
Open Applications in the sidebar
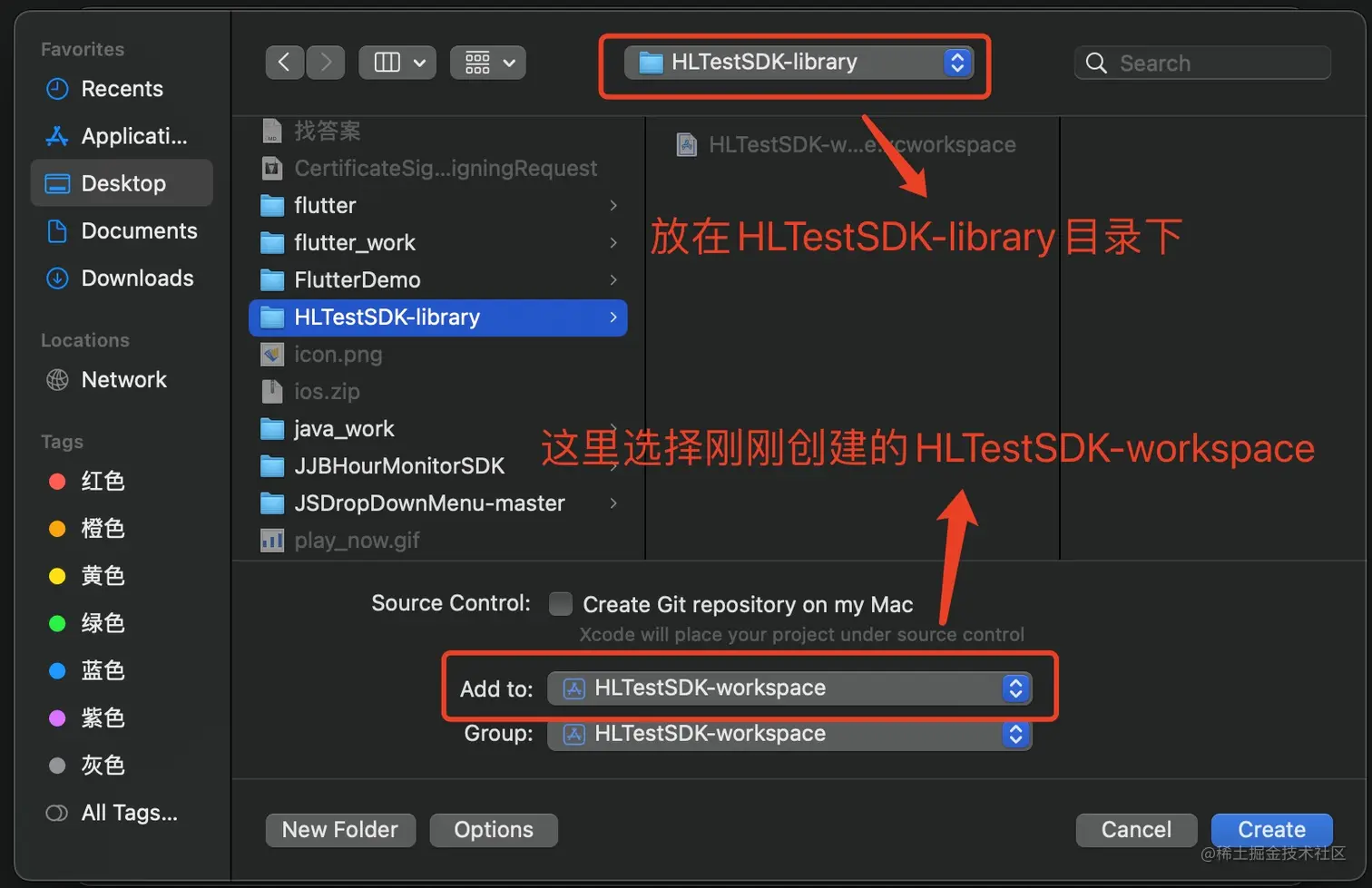click(x=122, y=136)
